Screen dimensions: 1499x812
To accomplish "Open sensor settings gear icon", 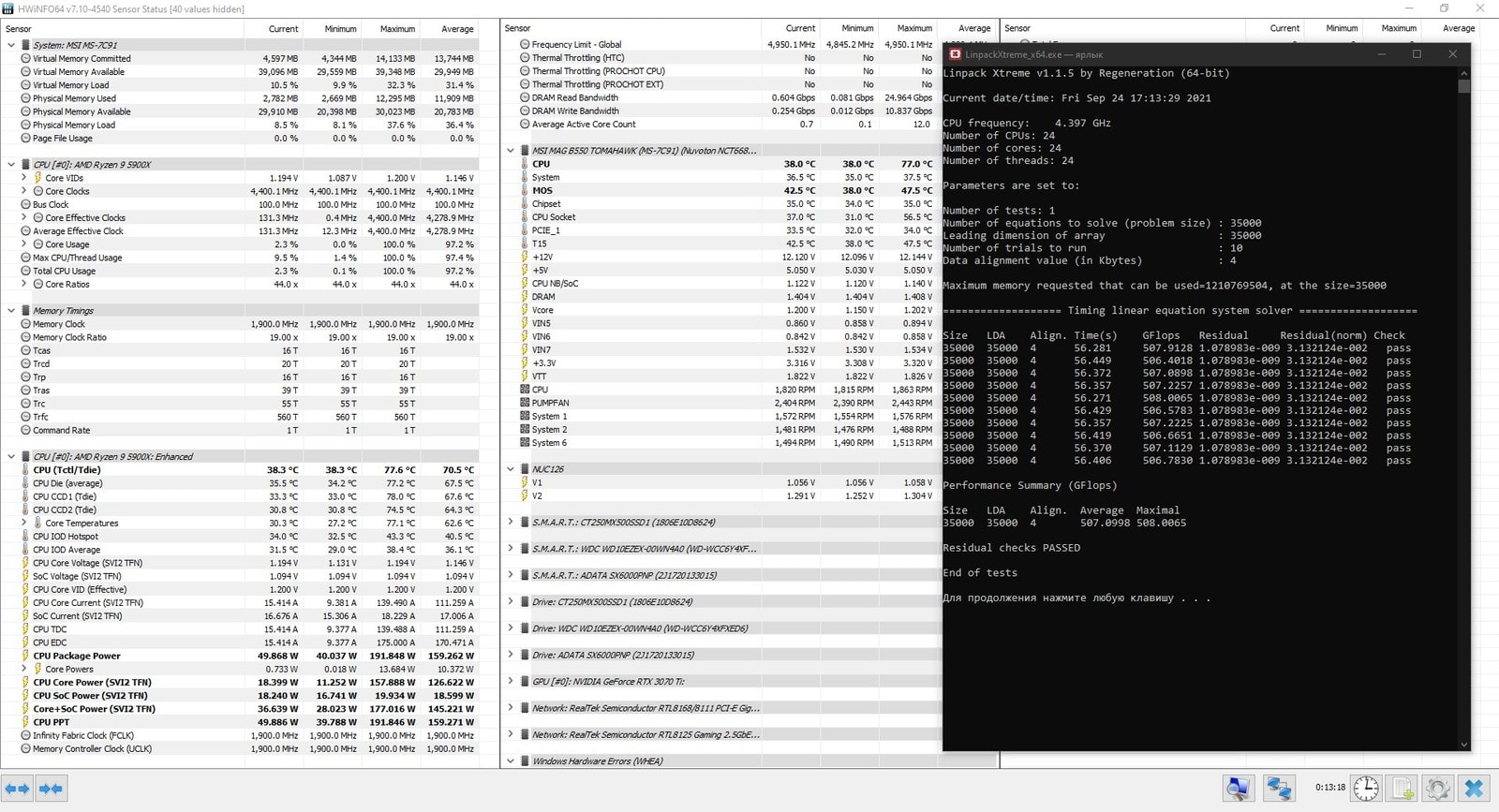I will coord(1438,789).
